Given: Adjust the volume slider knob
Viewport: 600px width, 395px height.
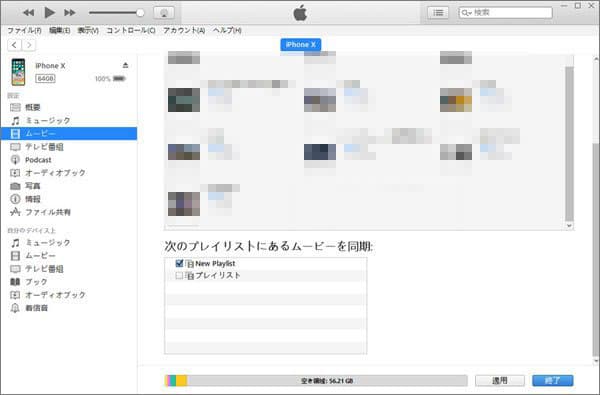Looking at the screenshot, I should (140, 13).
